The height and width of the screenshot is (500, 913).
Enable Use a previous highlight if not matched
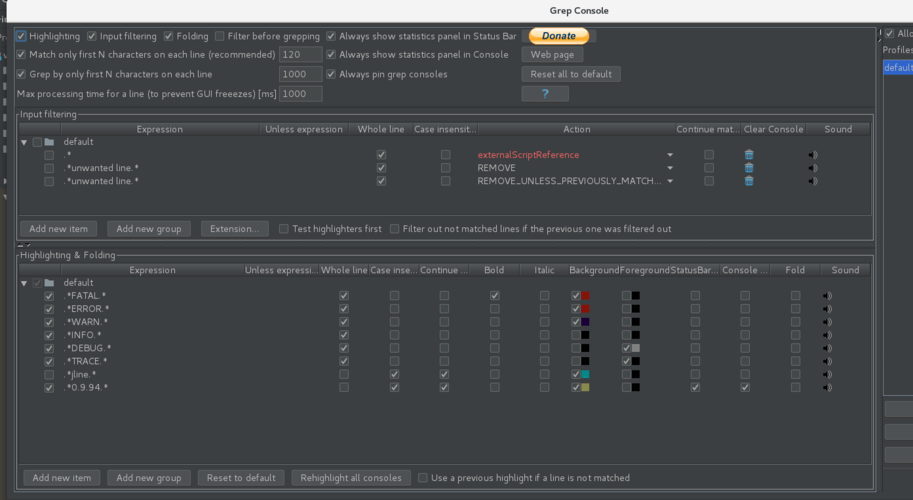[x=423, y=478]
